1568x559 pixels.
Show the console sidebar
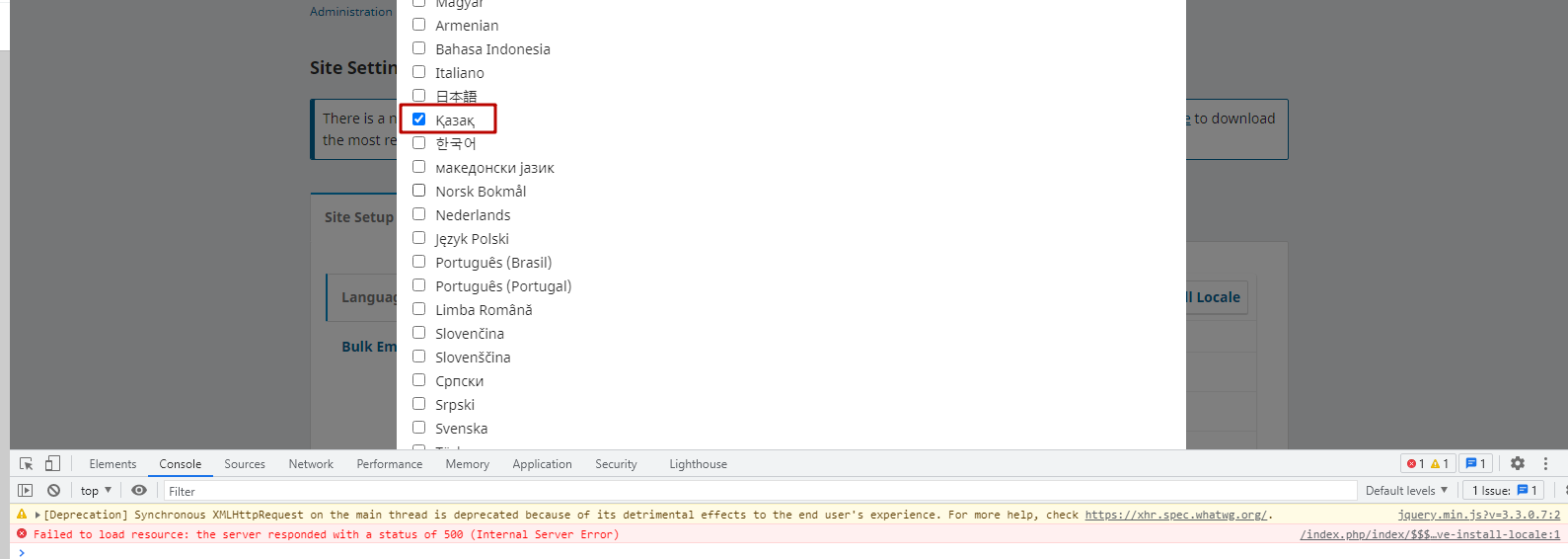pyautogui.click(x=26, y=491)
